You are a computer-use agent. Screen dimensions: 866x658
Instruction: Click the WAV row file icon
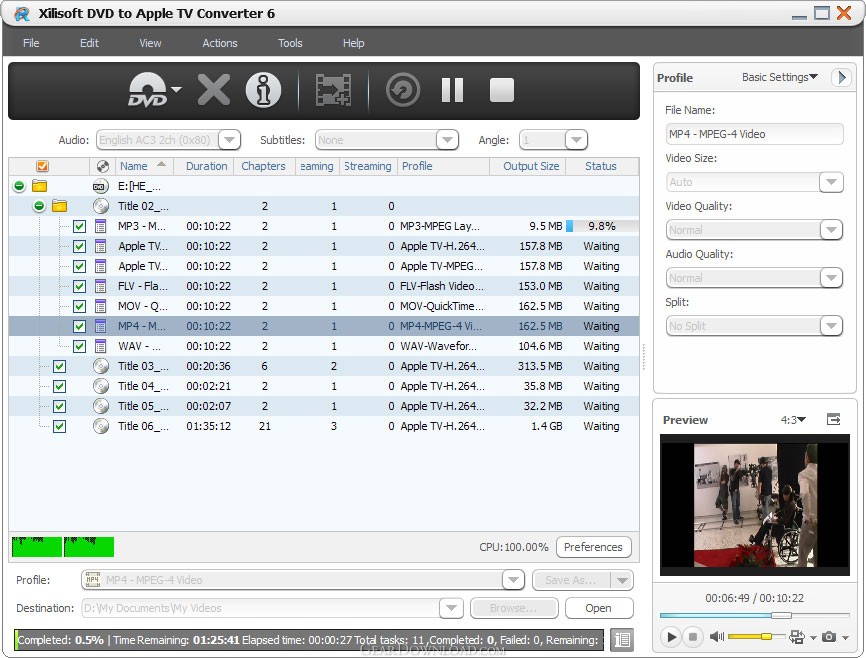coord(101,346)
